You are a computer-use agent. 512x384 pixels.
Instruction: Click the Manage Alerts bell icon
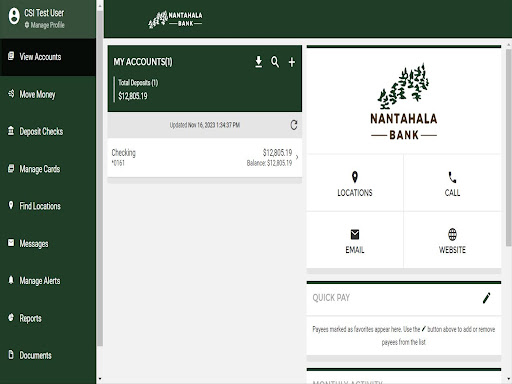[11, 280]
